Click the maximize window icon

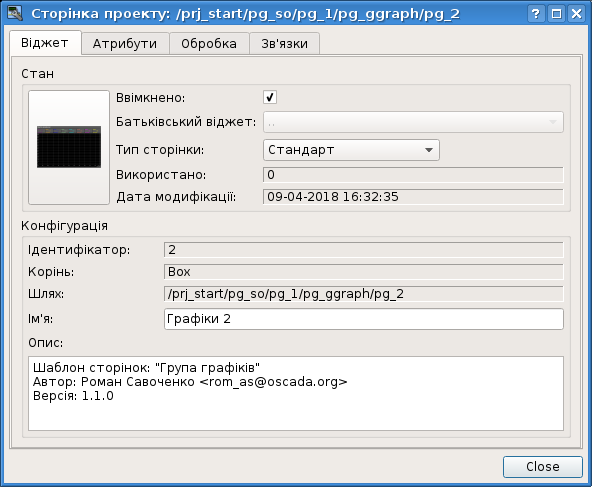coord(556,14)
